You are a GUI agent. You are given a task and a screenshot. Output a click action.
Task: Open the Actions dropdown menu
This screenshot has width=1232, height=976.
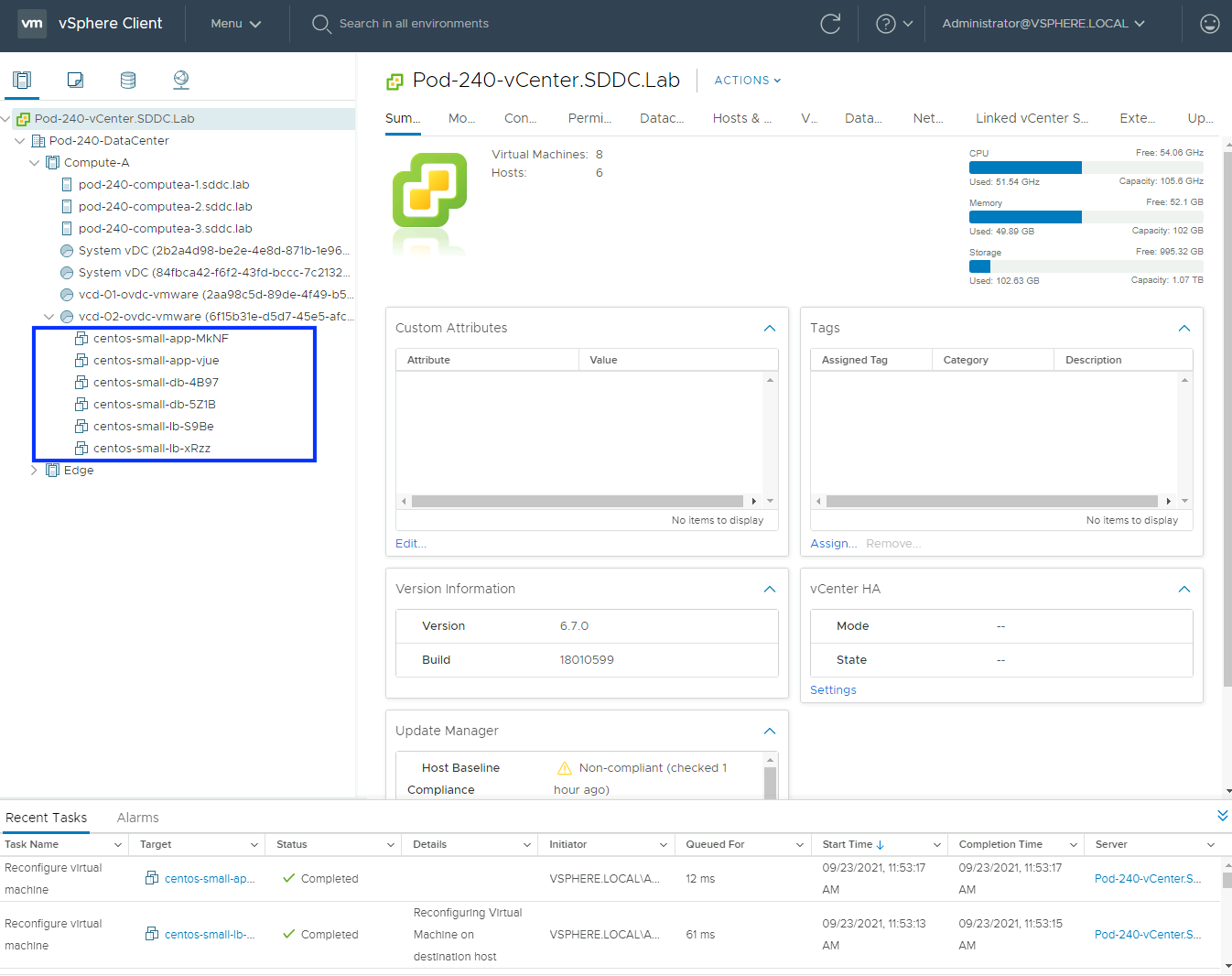tap(747, 81)
